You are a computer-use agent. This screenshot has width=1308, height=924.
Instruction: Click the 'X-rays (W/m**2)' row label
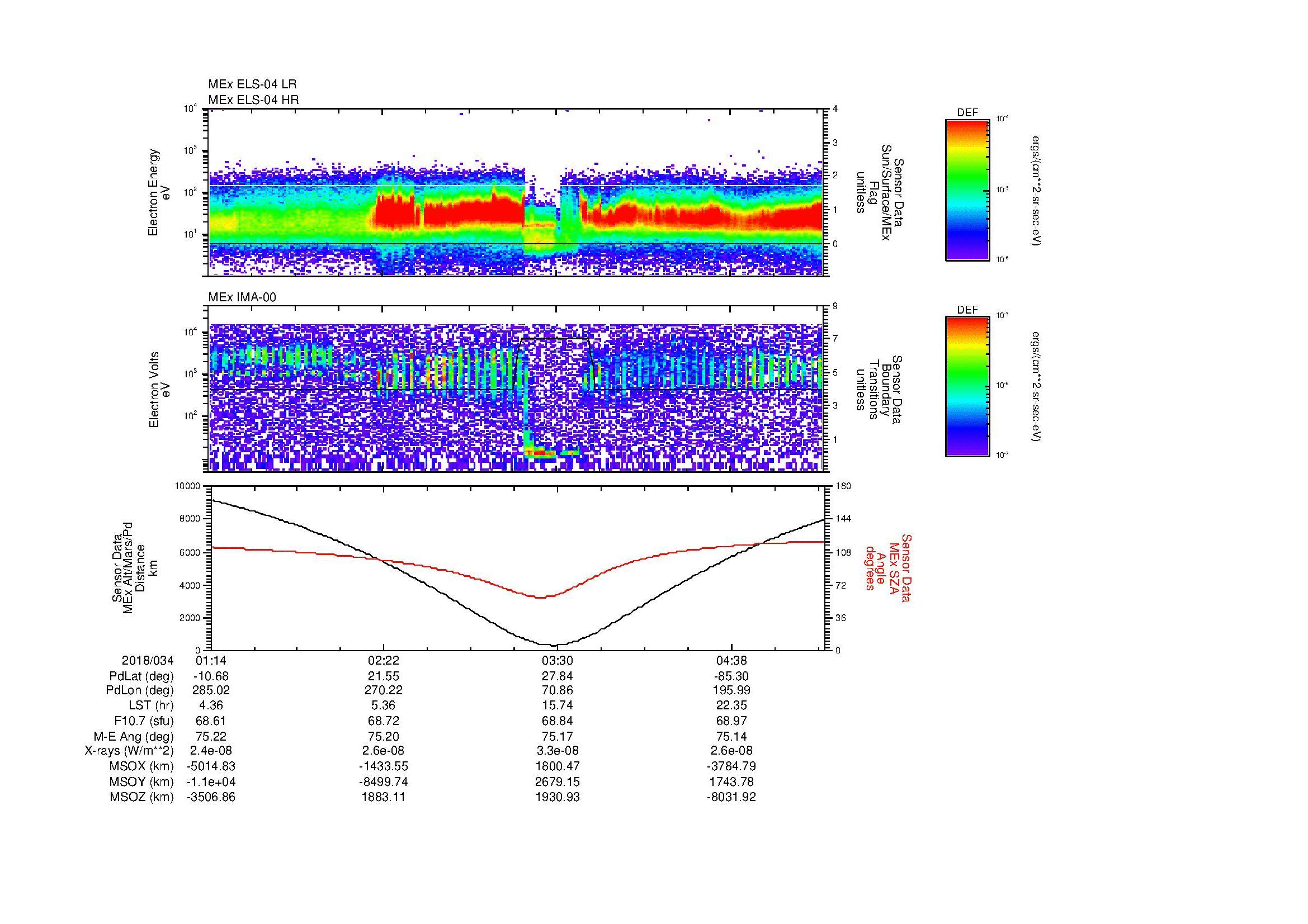129,751
